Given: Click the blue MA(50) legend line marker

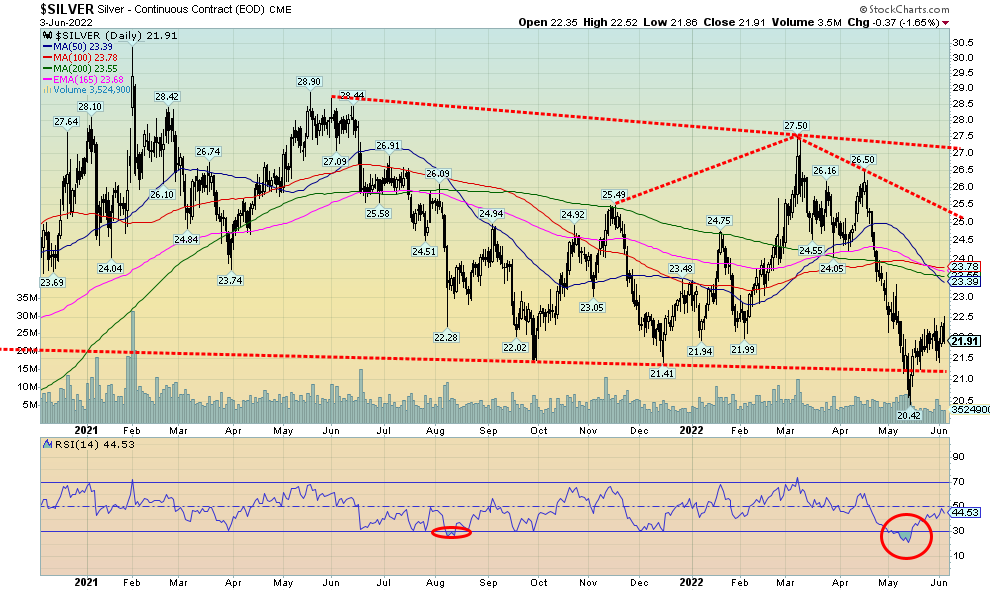Looking at the screenshot, I should click(x=46, y=46).
